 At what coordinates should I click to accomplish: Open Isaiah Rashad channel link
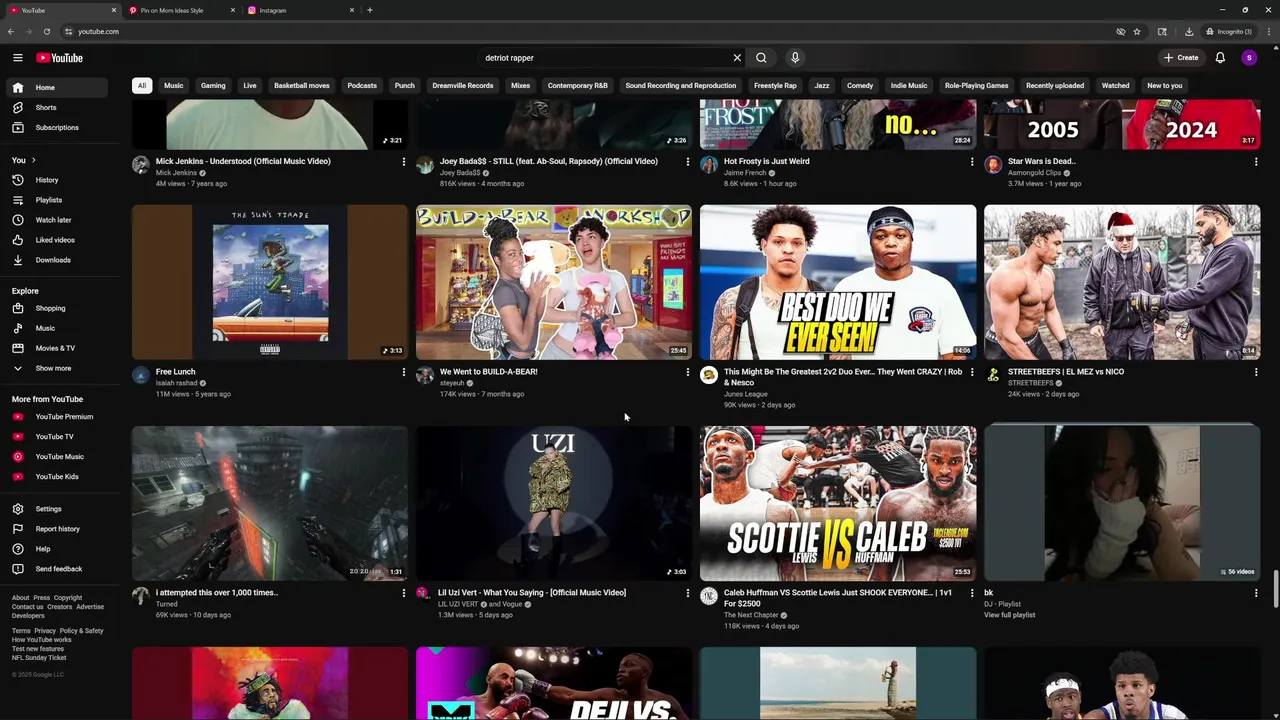pyautogui.click(x=177, y=383)
